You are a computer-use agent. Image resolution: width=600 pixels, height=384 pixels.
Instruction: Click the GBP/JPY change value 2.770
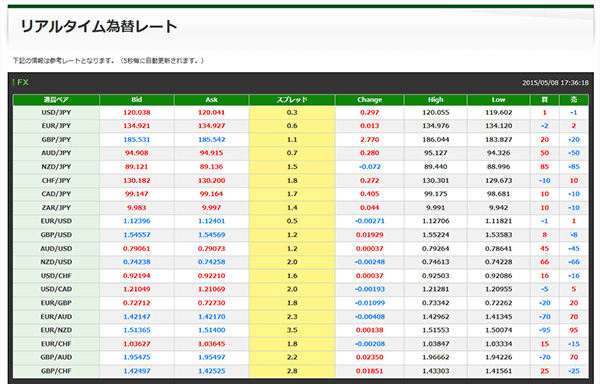[370, 140]
